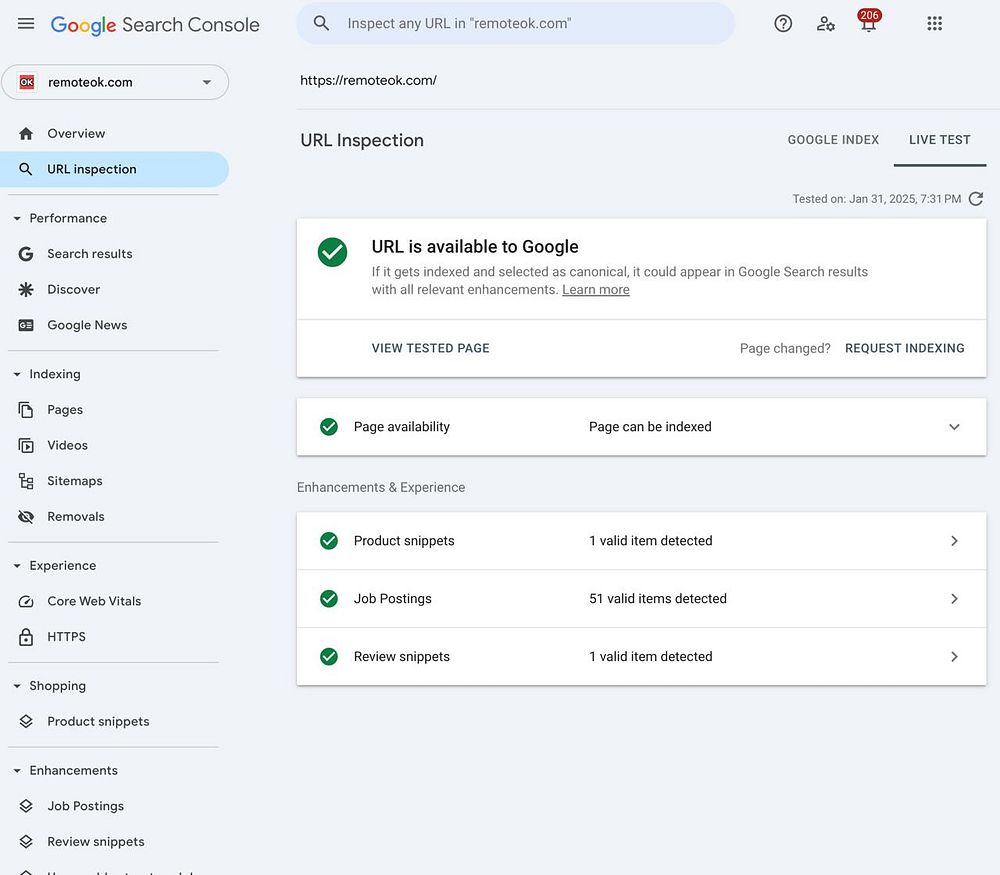Open the hamburger main menu icon
The height and width of the screenshot is (875, 1000).
(x=26, y=24)
